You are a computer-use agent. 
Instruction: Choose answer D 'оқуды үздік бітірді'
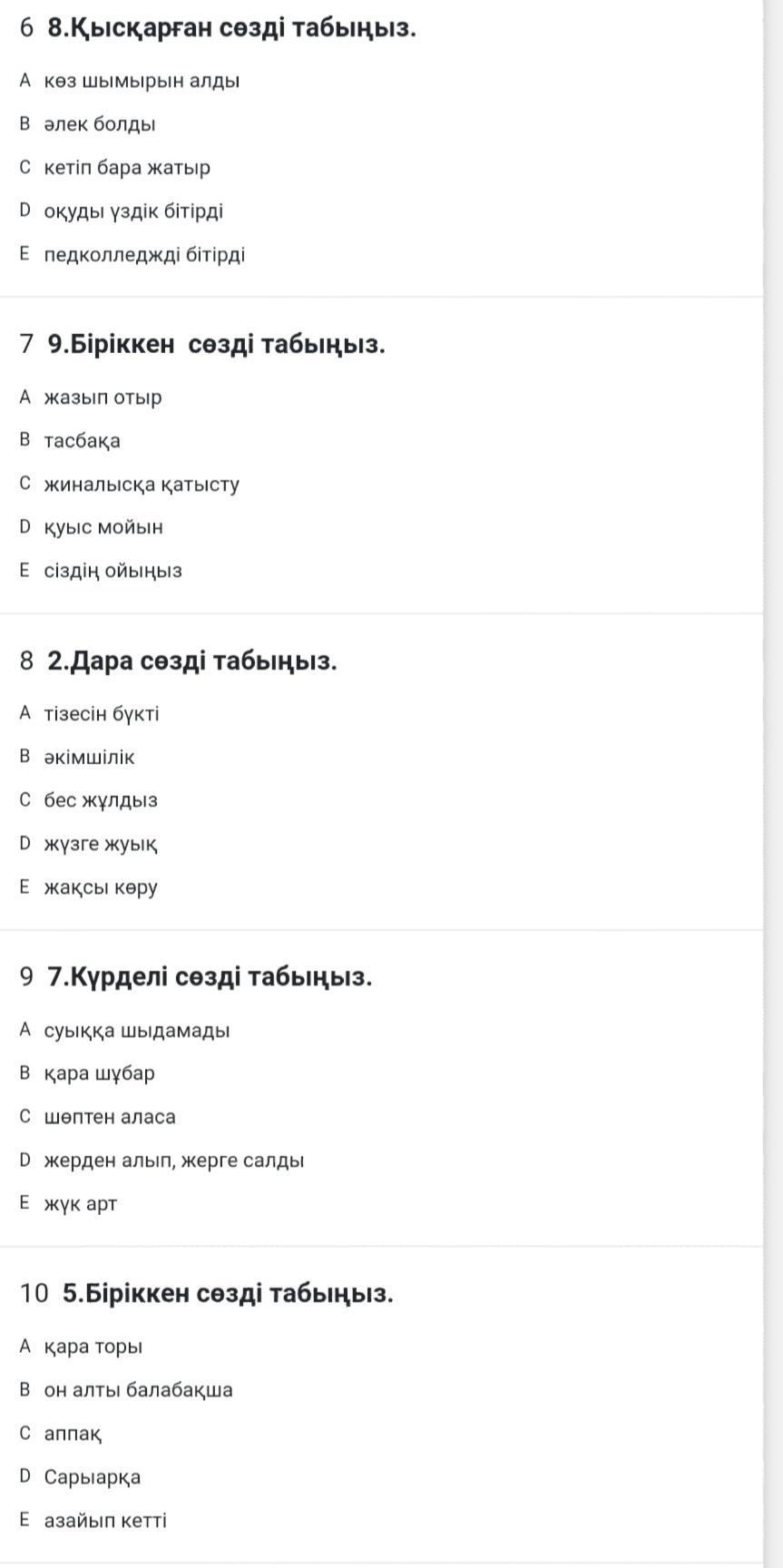(133, 211)
